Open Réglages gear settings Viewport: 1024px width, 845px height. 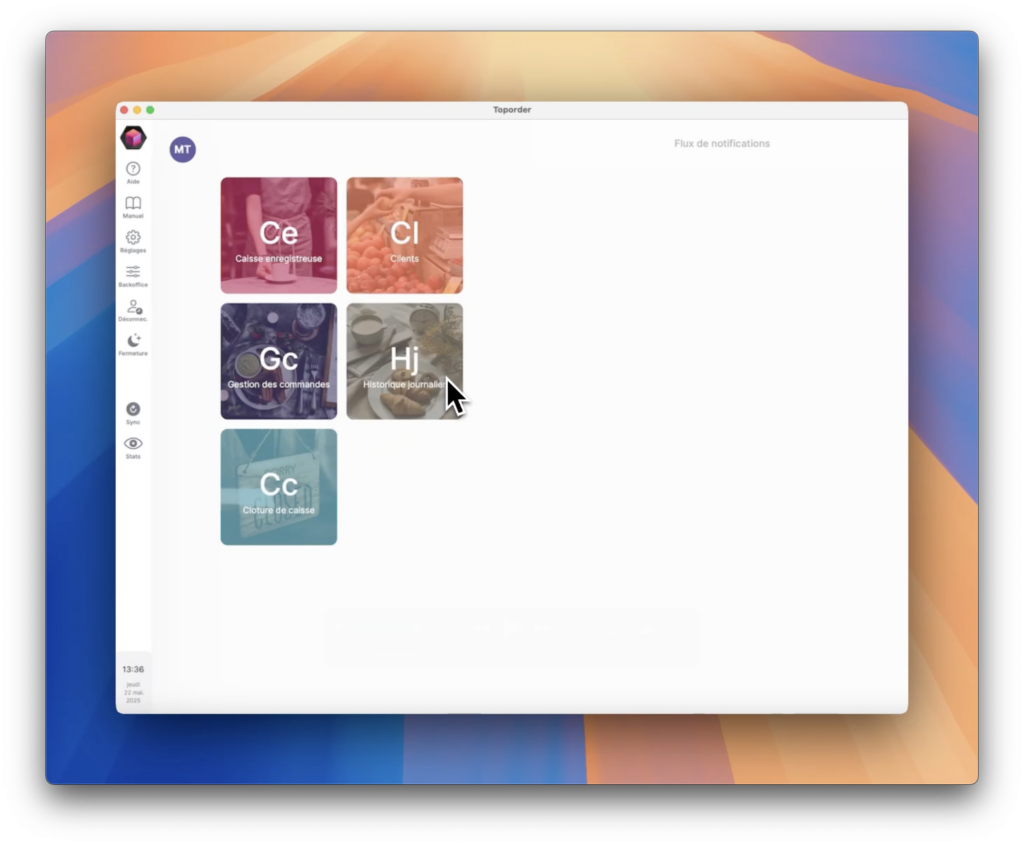[133, 238]
